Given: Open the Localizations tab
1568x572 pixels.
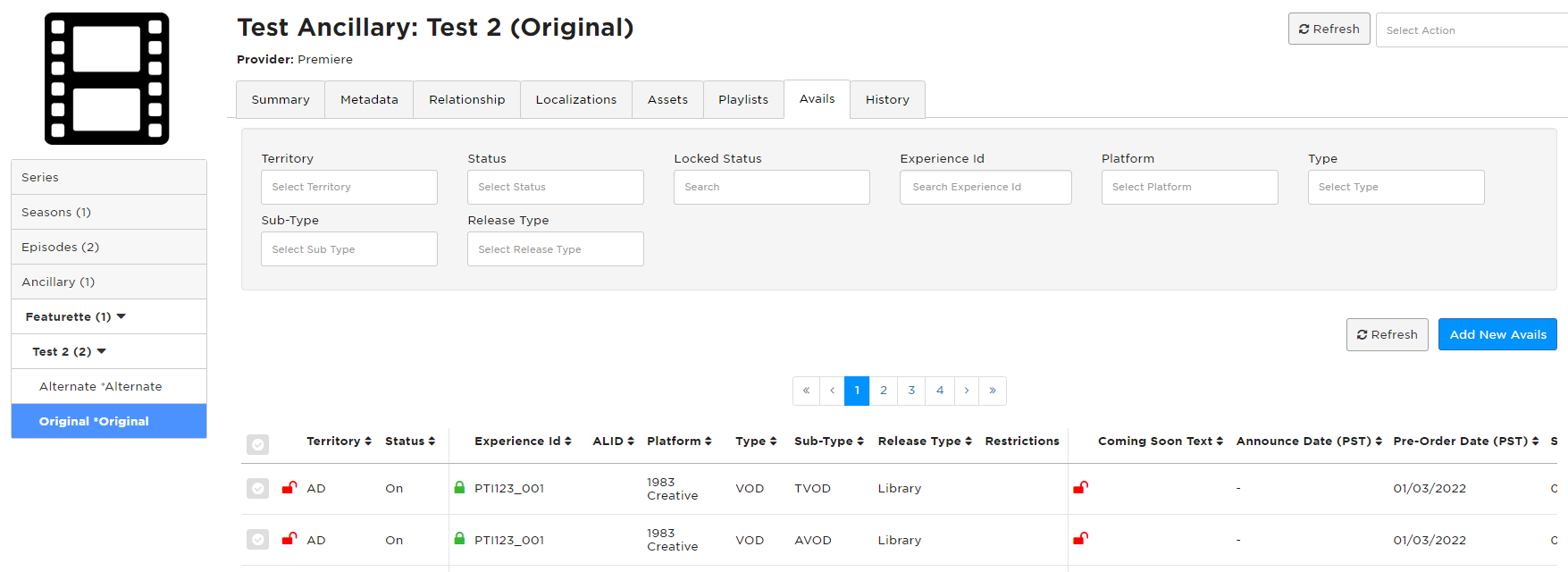Looking at the screenshot, I should coord(576,99).
